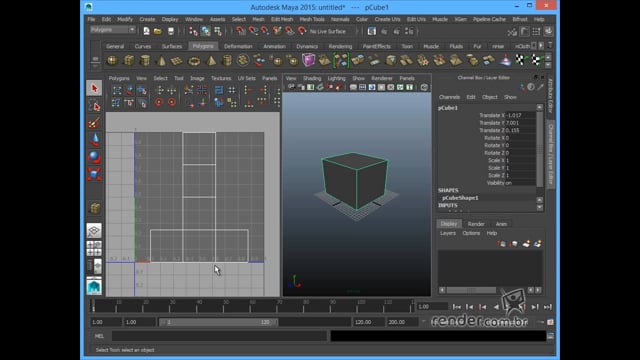Click go to start of playback
This screenshot has height=360, width=640.
coord(457,307)
